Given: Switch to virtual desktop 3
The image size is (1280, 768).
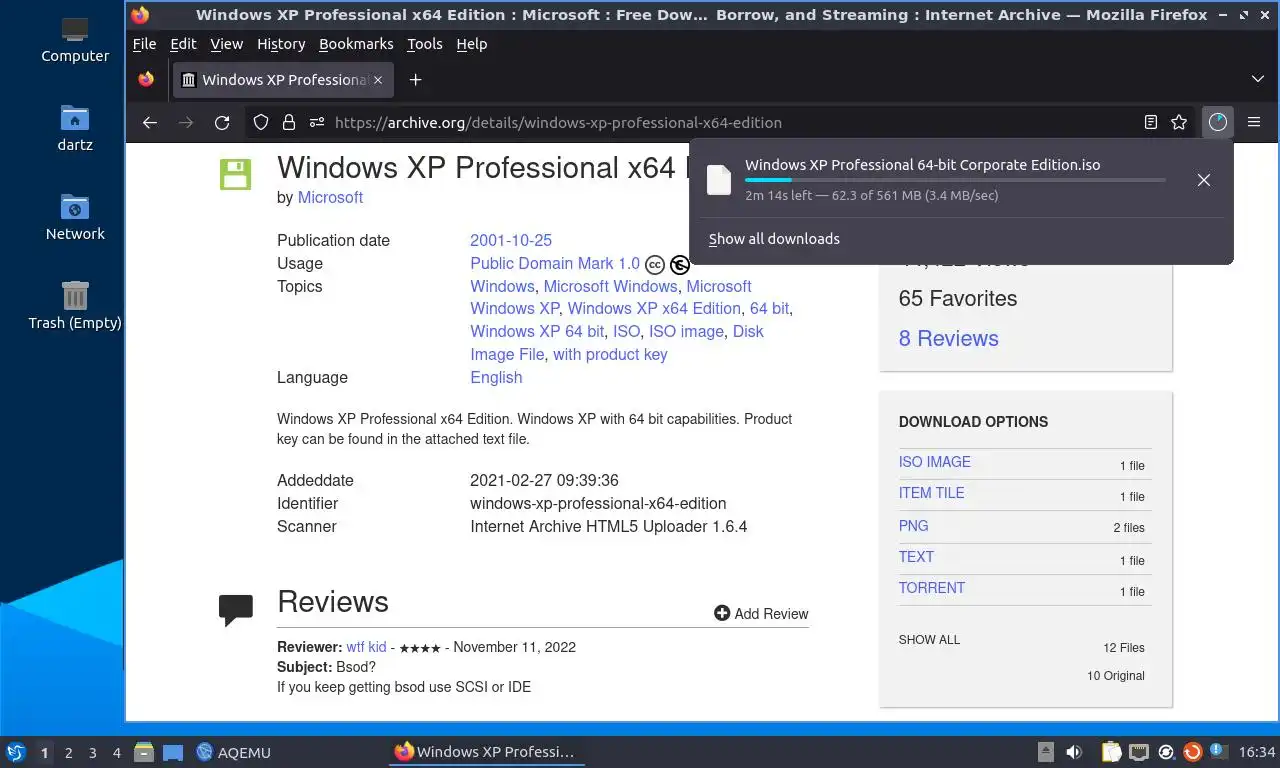Looking at the screenshot, I should click(93, 752).
